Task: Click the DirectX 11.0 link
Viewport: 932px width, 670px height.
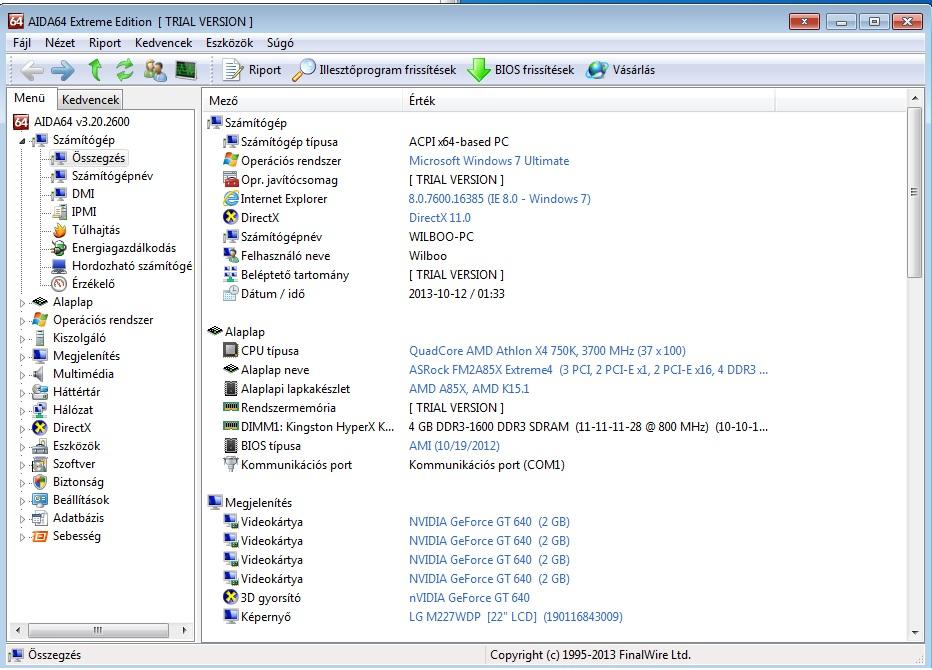Action: (439, 218)
